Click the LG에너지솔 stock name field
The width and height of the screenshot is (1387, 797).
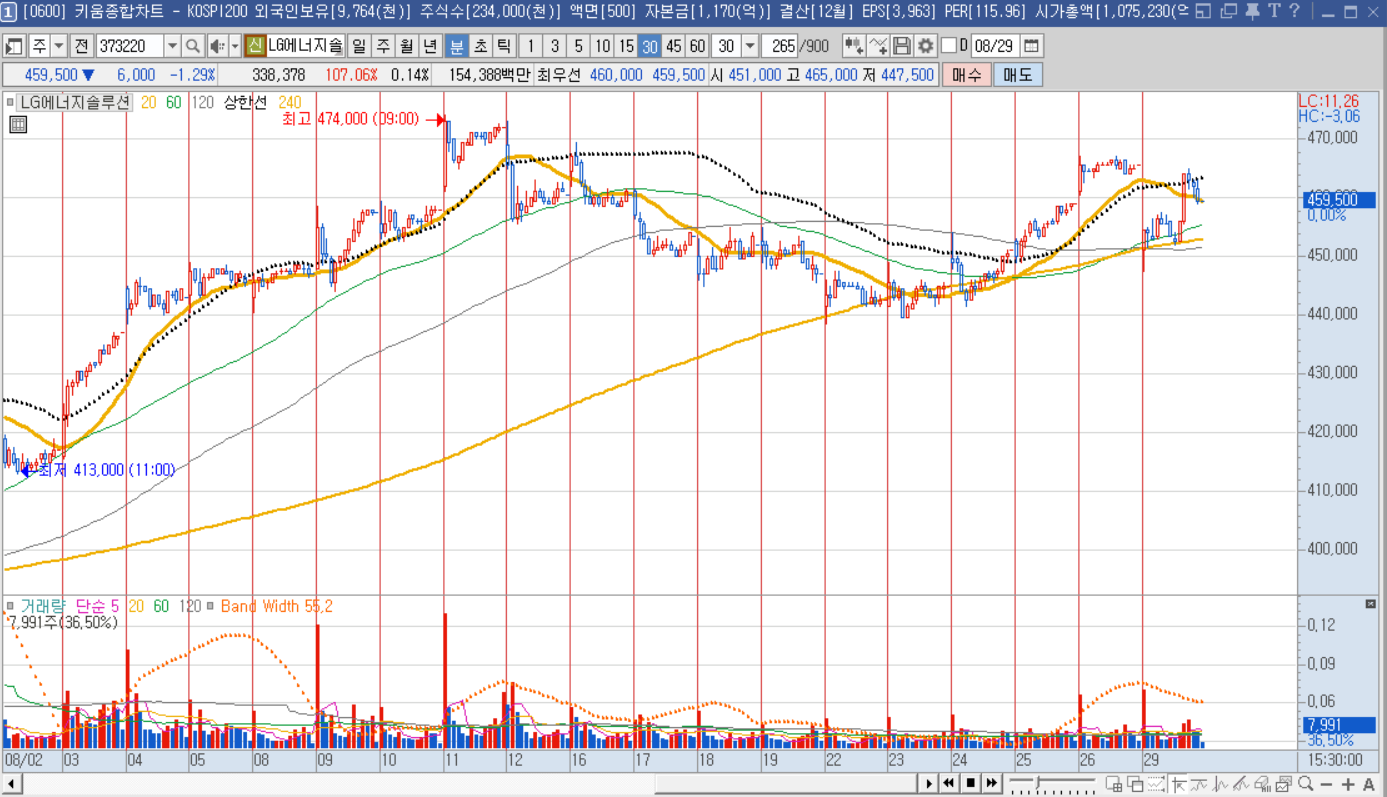(305, 46)
